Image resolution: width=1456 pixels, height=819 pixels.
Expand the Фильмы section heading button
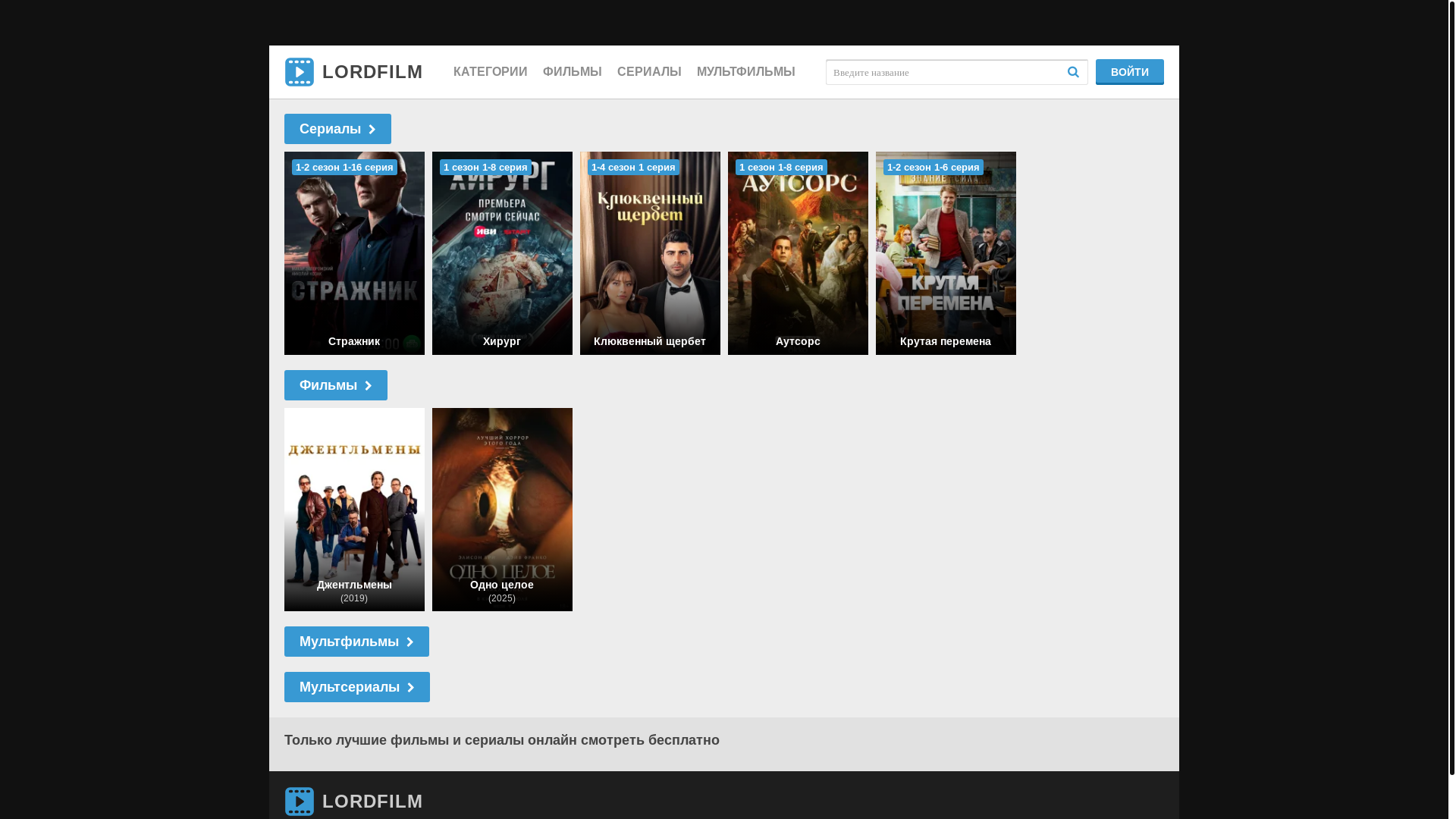pos(335,385)
